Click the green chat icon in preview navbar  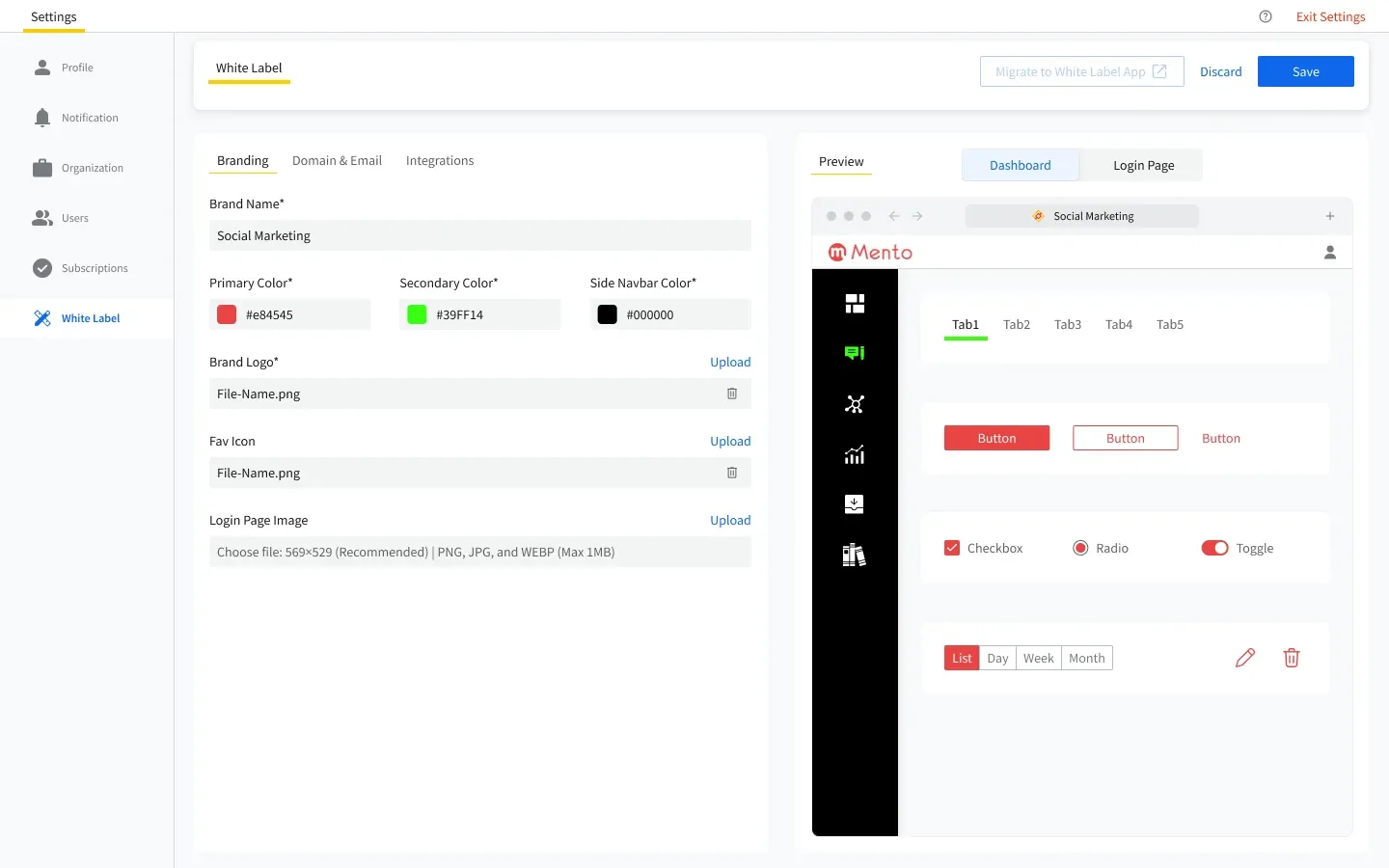point(855,353)
